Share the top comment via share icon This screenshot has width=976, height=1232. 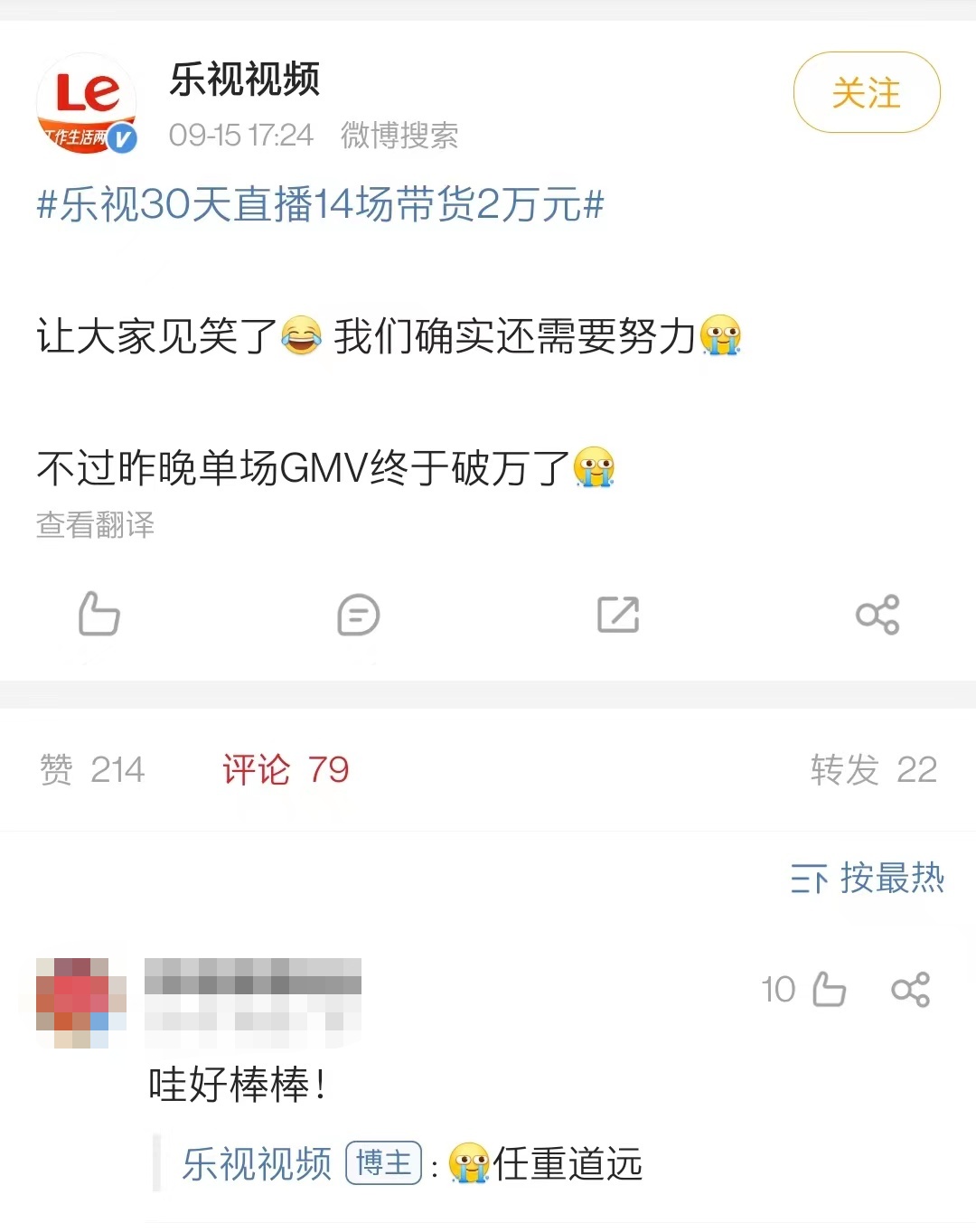click(910, 990)
